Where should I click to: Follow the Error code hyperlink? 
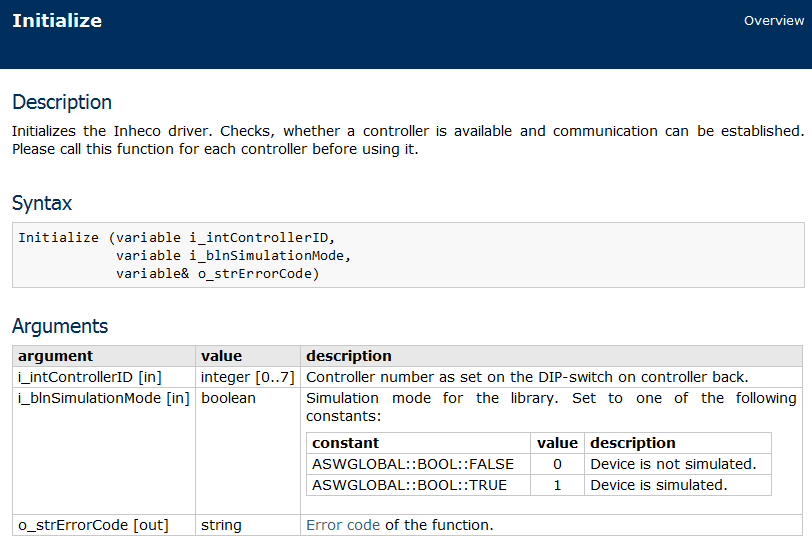[343, 525]
